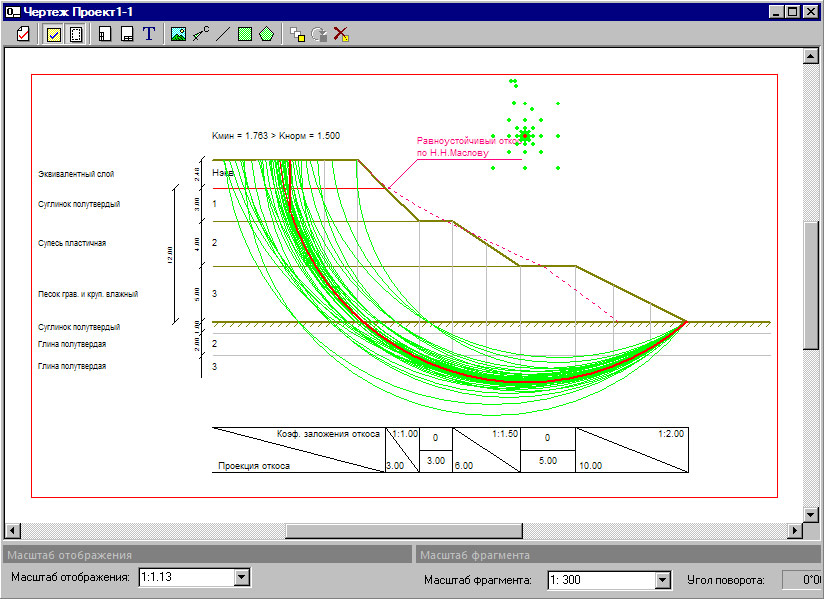Click the Угол поворота input field
Viewport: 824px width, 599px height.
pos(802,580)
